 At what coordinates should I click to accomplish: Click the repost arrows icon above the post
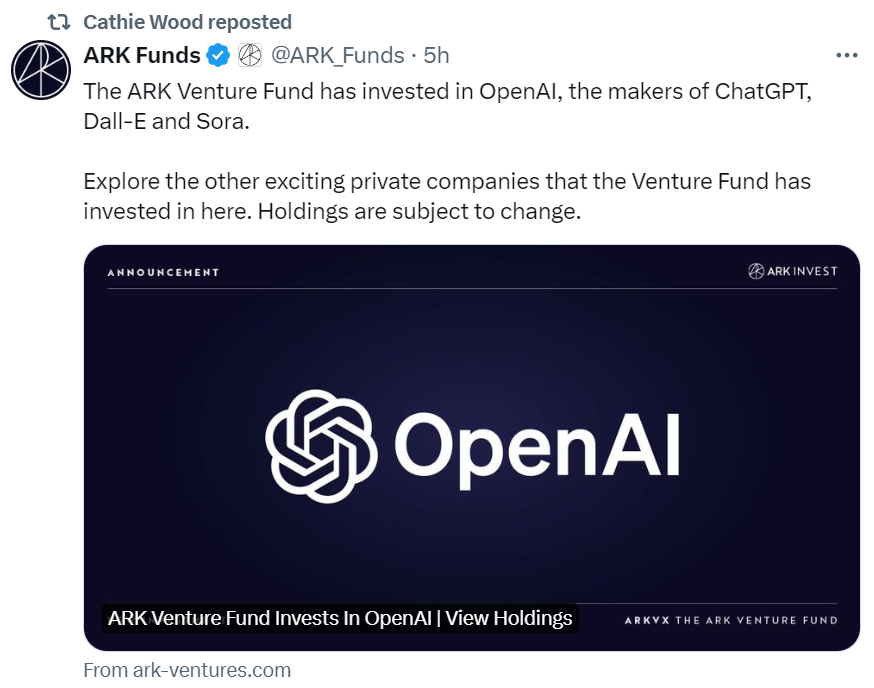[59, 22]
